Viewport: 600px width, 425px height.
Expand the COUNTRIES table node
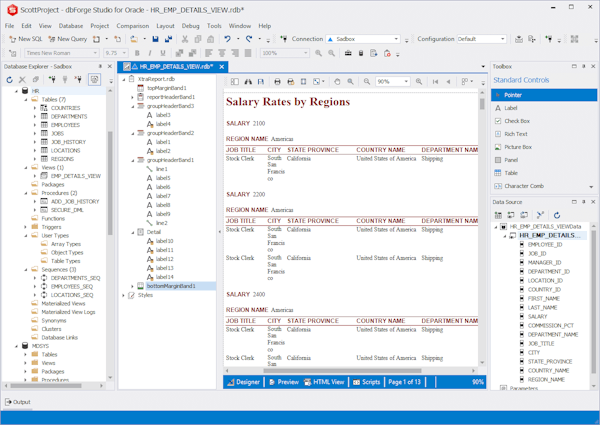click(35, 108)
